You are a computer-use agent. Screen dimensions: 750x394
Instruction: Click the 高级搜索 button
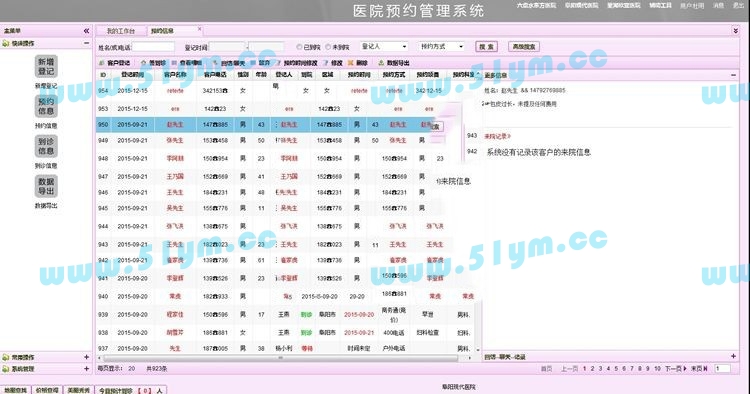point(524,47)
